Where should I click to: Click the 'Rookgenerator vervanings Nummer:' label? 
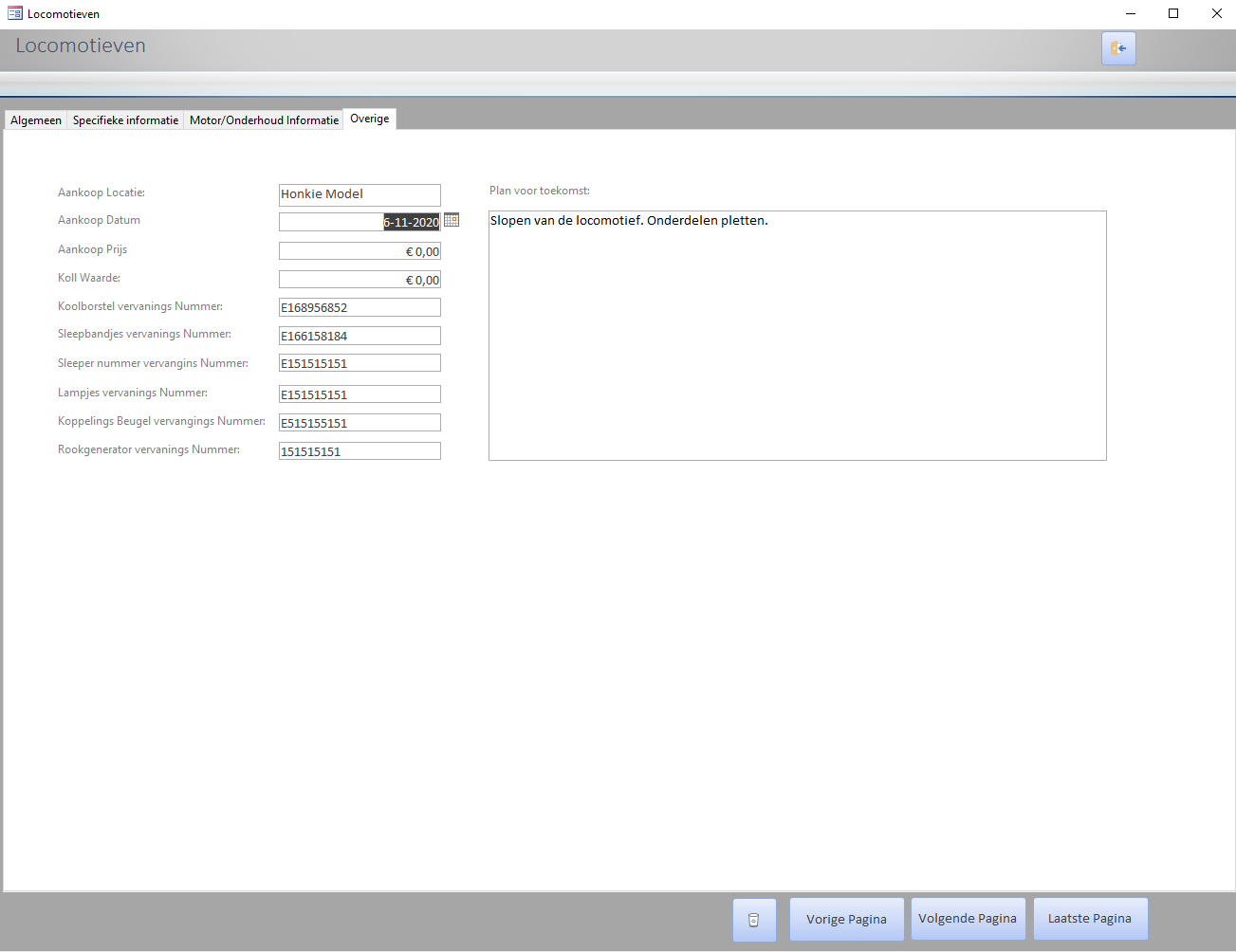click(x=149, y=449)
